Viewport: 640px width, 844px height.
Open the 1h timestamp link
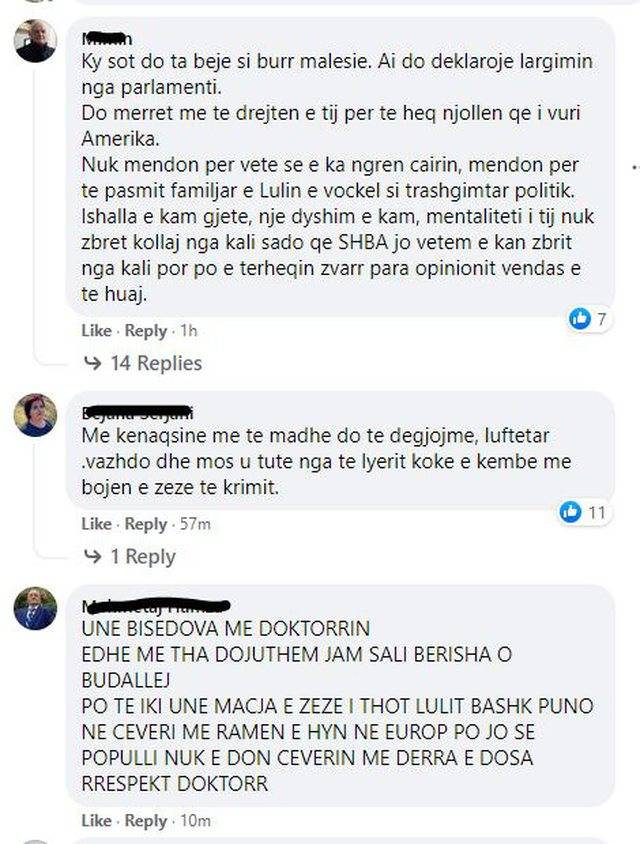189,330
